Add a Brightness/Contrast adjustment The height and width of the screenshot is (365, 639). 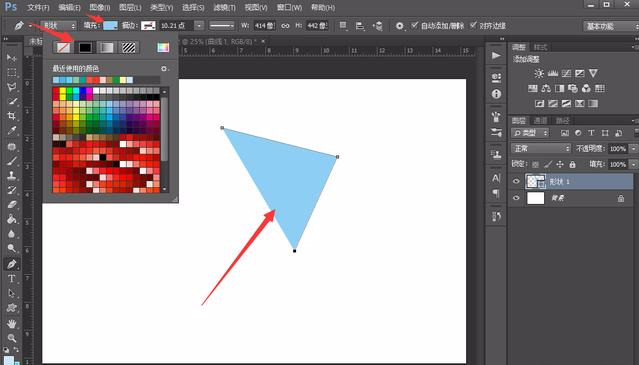pyautogui.click(x=539, y=73)
